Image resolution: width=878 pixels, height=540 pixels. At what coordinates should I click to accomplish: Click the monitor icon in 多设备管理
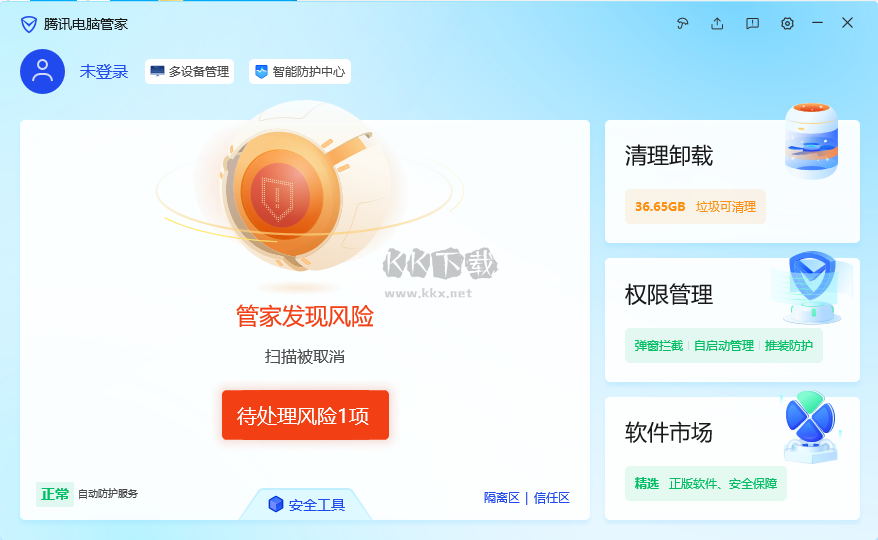point(157,71)
